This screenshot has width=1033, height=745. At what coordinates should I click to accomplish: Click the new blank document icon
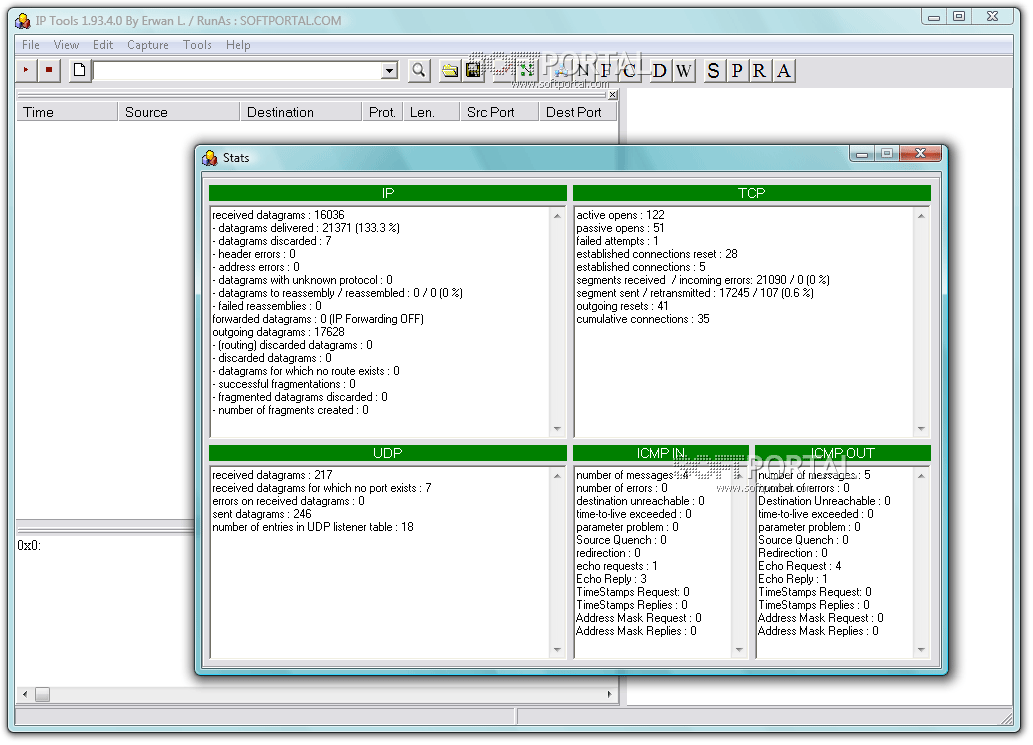80,70
